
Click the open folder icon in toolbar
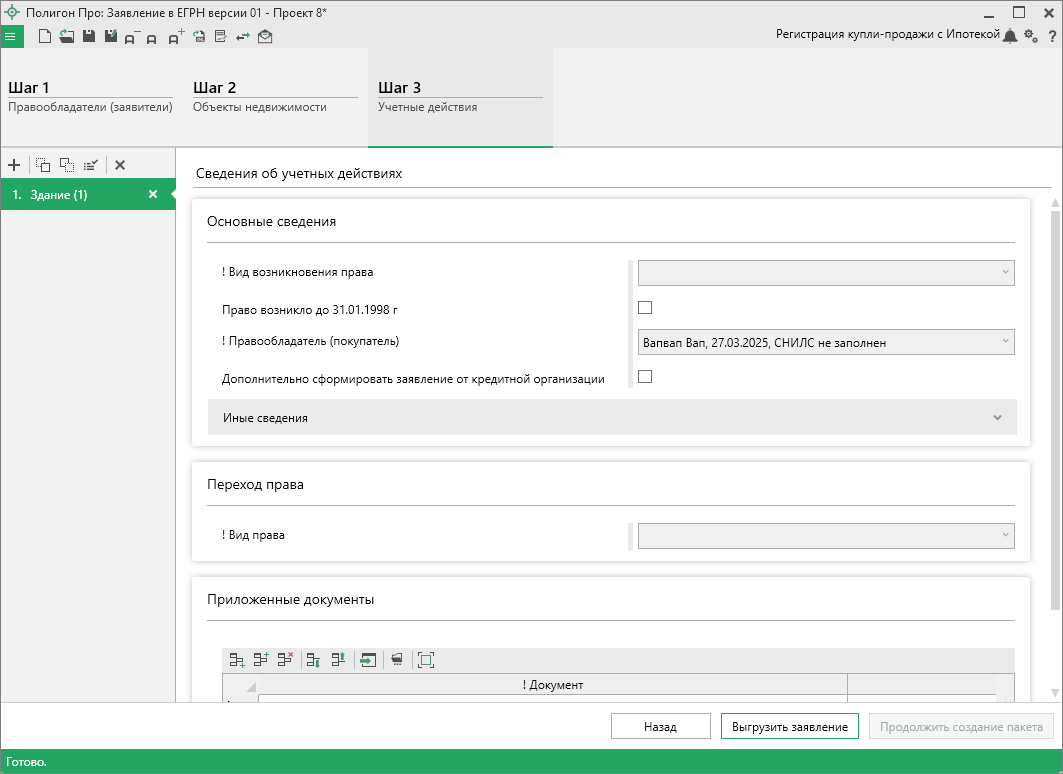pos(66,37)
